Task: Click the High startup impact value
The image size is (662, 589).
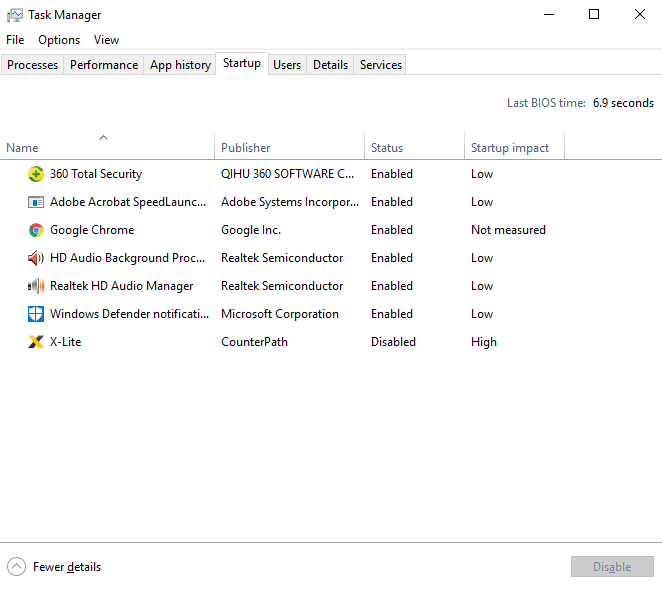Action: [x=484, y=342]
